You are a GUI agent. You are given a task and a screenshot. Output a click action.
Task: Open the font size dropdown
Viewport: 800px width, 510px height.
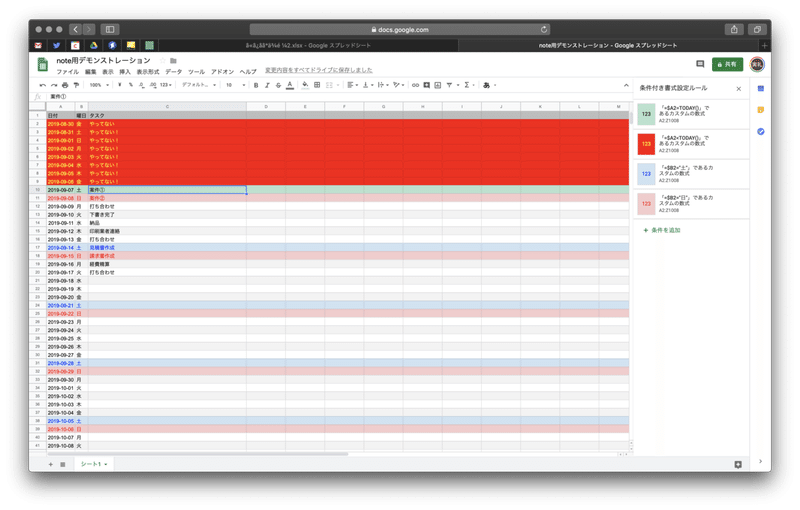coord(236,85)
